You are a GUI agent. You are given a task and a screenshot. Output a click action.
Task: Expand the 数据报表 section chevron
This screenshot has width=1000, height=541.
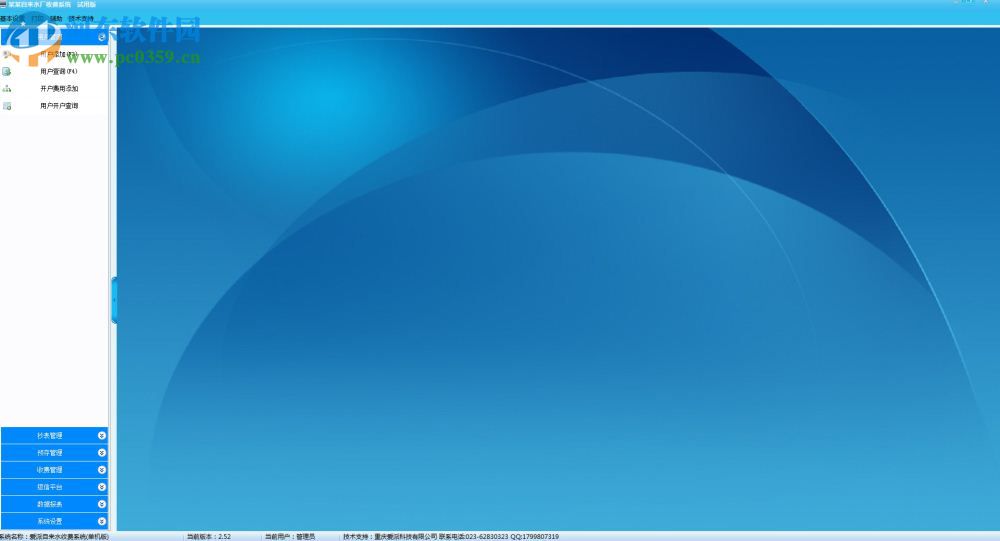coord(101,504)
